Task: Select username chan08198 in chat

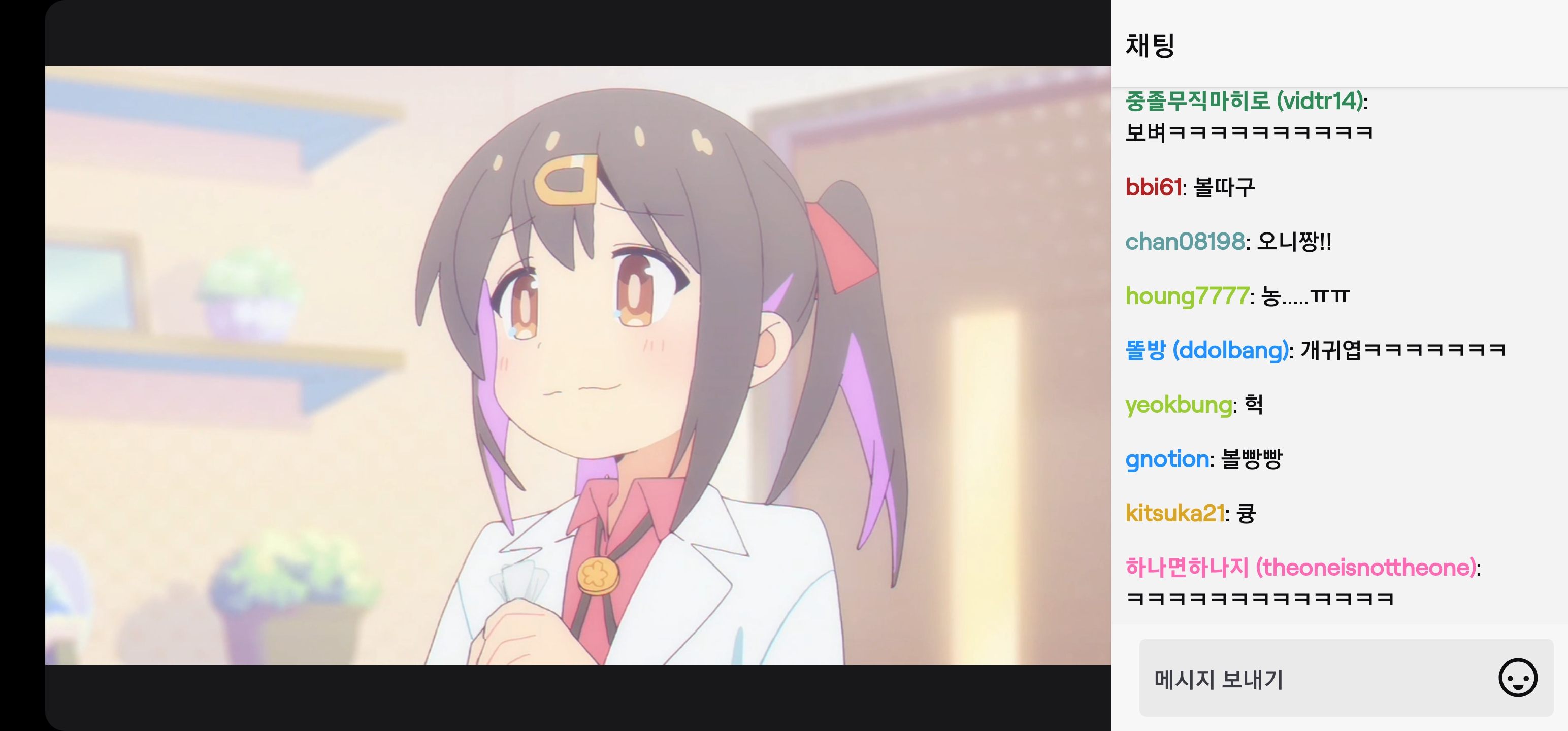Action: (x=1185, y=242)
